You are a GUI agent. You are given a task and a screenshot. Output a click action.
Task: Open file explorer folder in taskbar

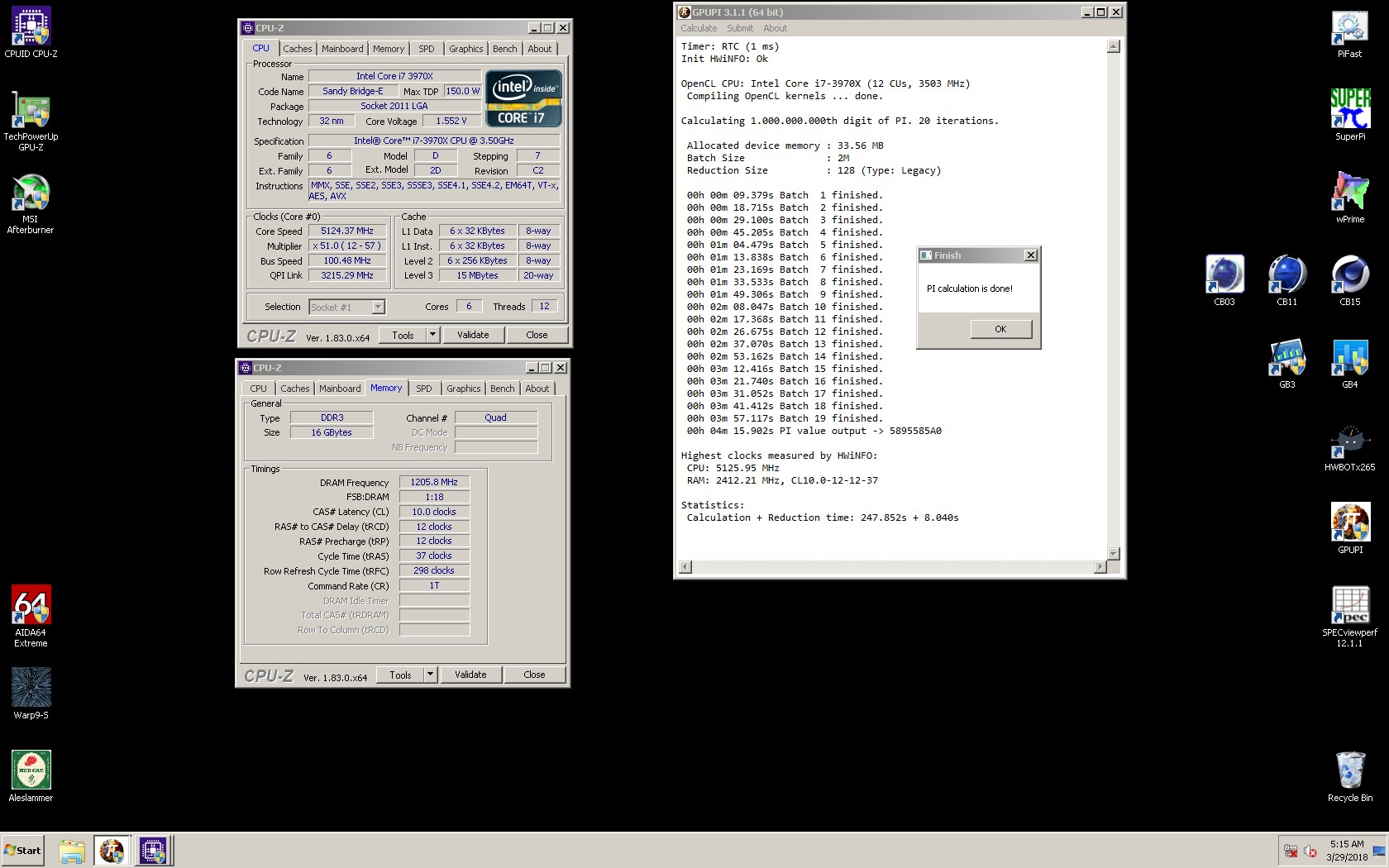pos(72,851)
